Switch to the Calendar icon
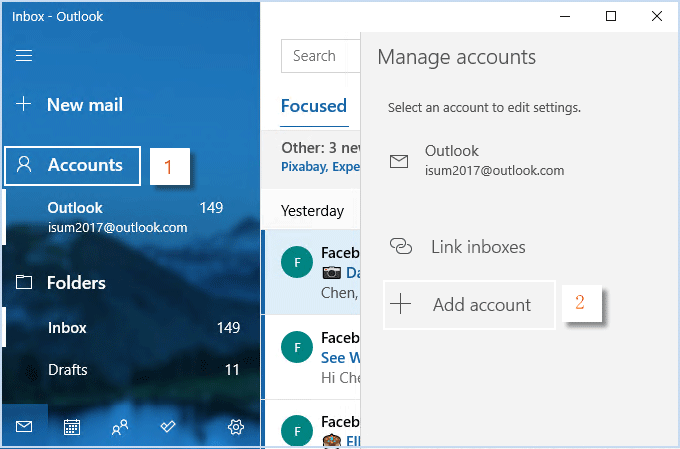 point(72,427)
